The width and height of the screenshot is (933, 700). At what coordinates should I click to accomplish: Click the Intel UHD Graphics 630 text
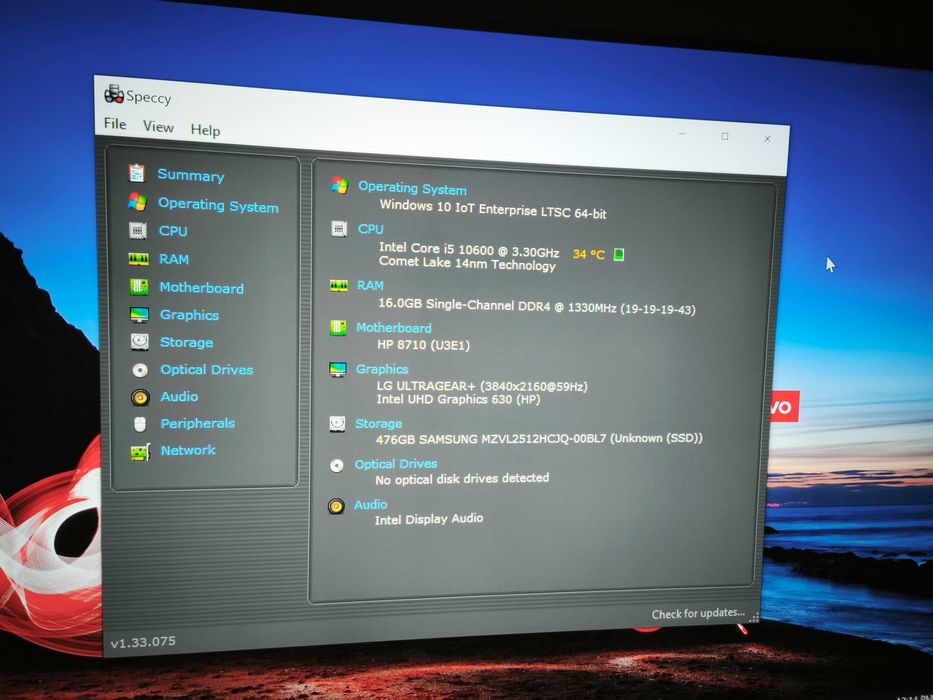point(458,399)
